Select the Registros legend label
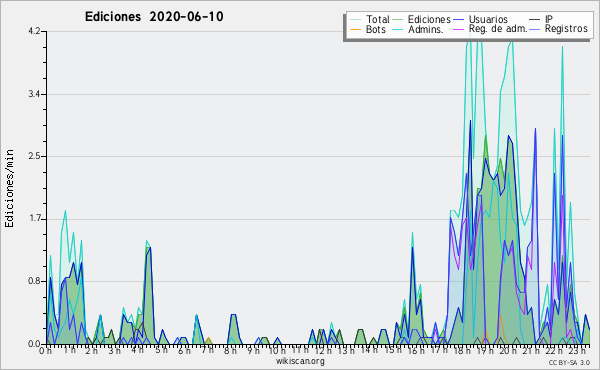Screen dimensions: 600x370 coord(566,29)
